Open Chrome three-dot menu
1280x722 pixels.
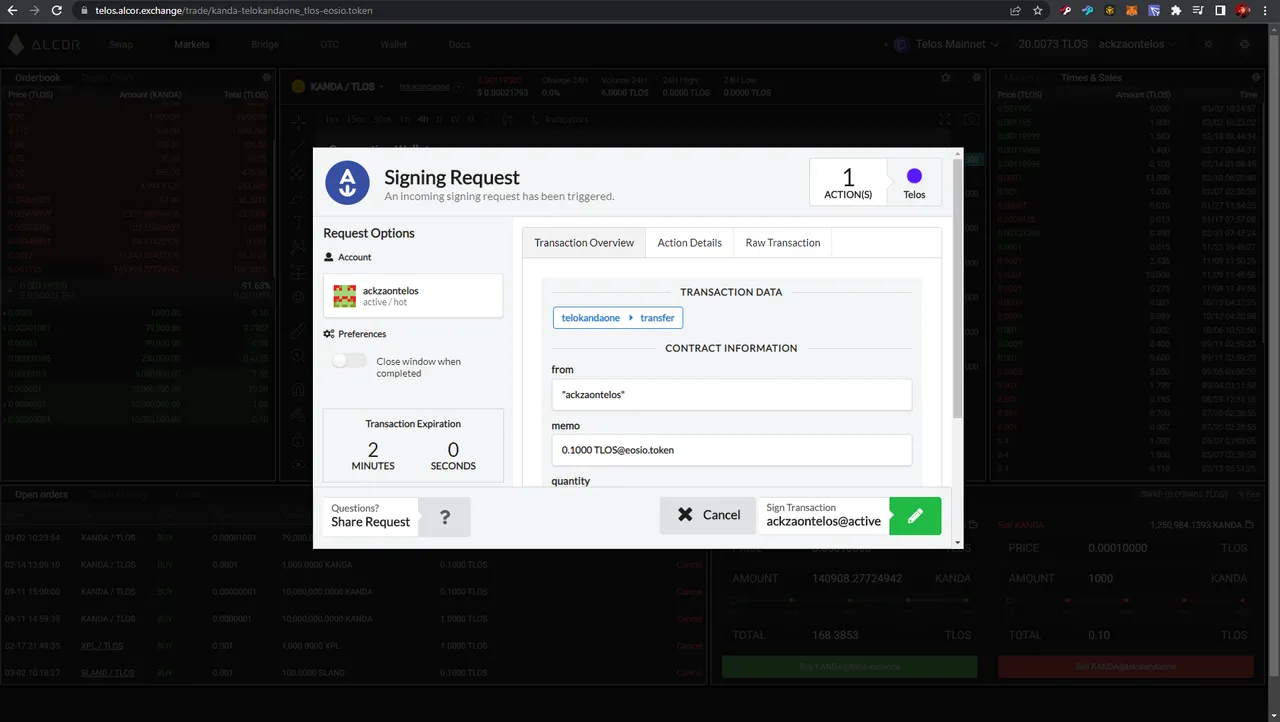[1267, 11]
